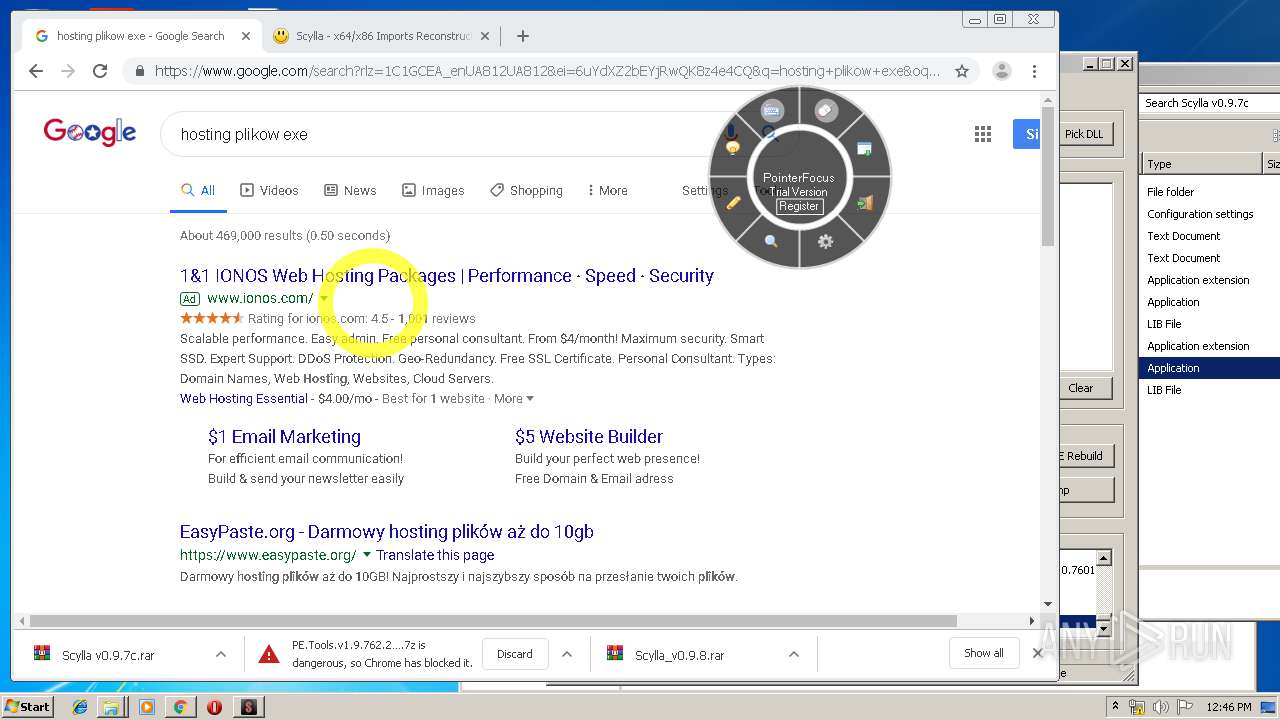Select the All results tab
Viewport: 1280px width, 720px height.
198,190
